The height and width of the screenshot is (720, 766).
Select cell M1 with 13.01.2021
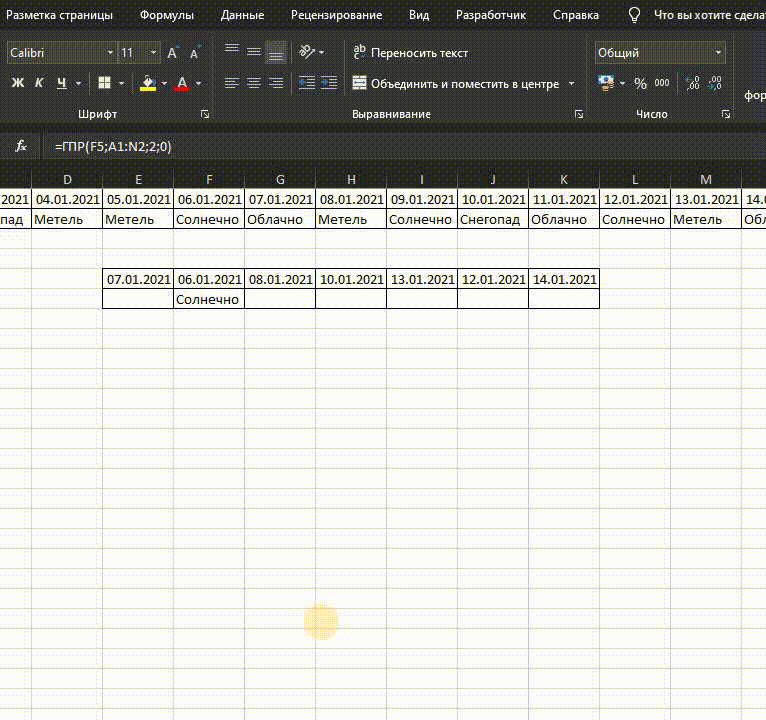click(706, 199)
